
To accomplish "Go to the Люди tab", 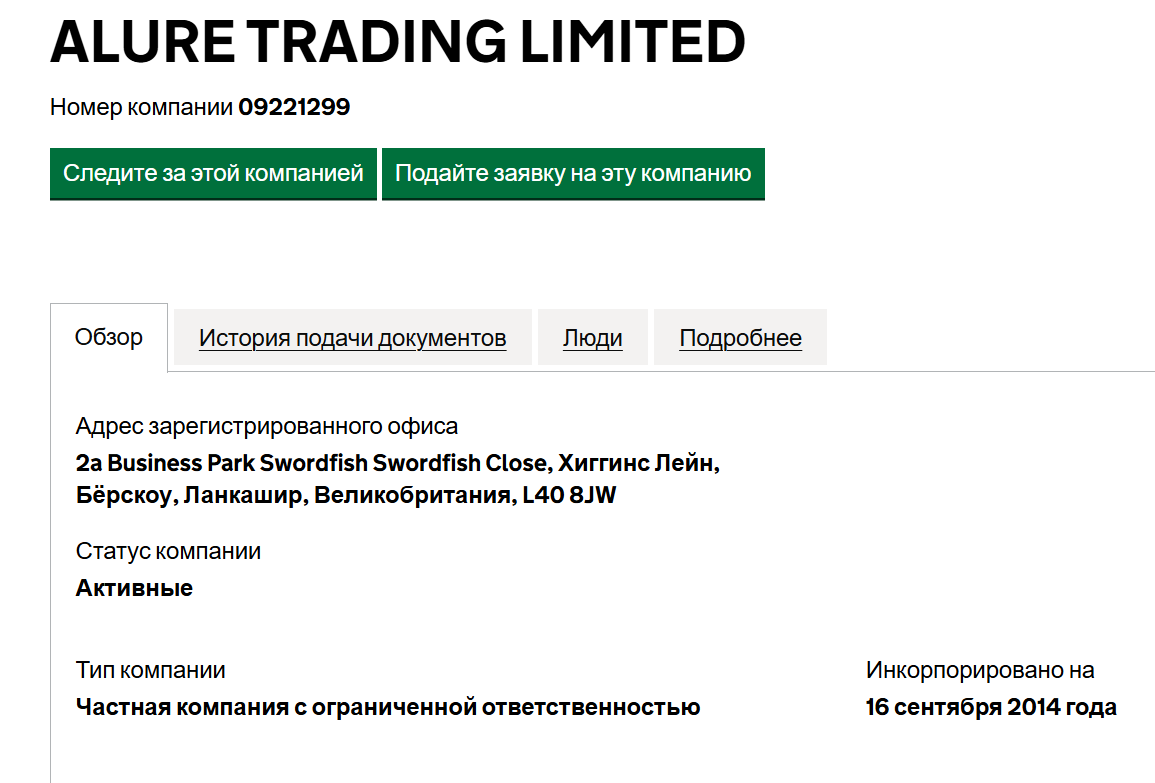I will pyautogui.click(x=592, y=338).
